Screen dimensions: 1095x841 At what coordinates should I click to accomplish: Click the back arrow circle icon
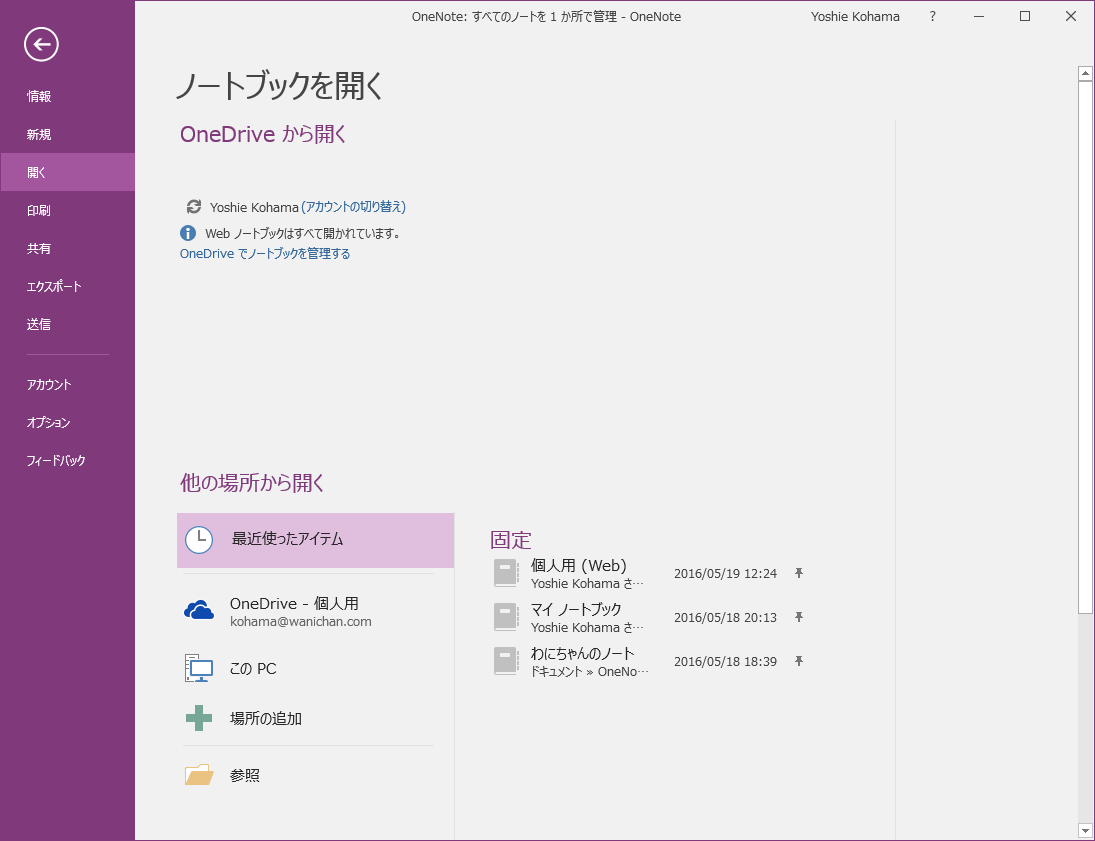[x=41, y=45]
